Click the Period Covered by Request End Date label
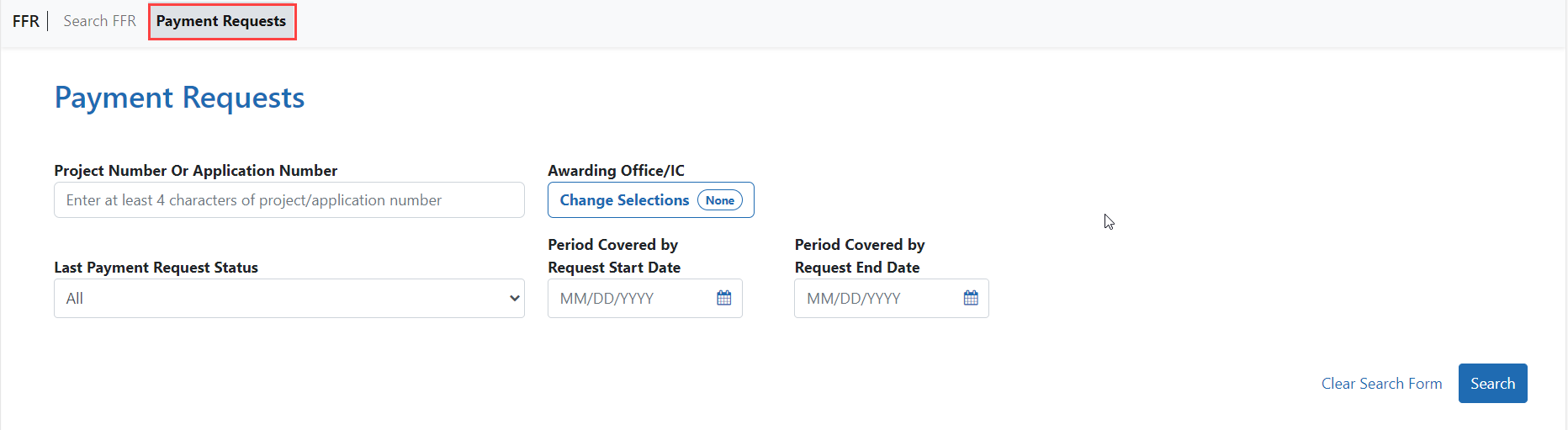Screen dimensions: 1568x430 (x=859, y=256)
